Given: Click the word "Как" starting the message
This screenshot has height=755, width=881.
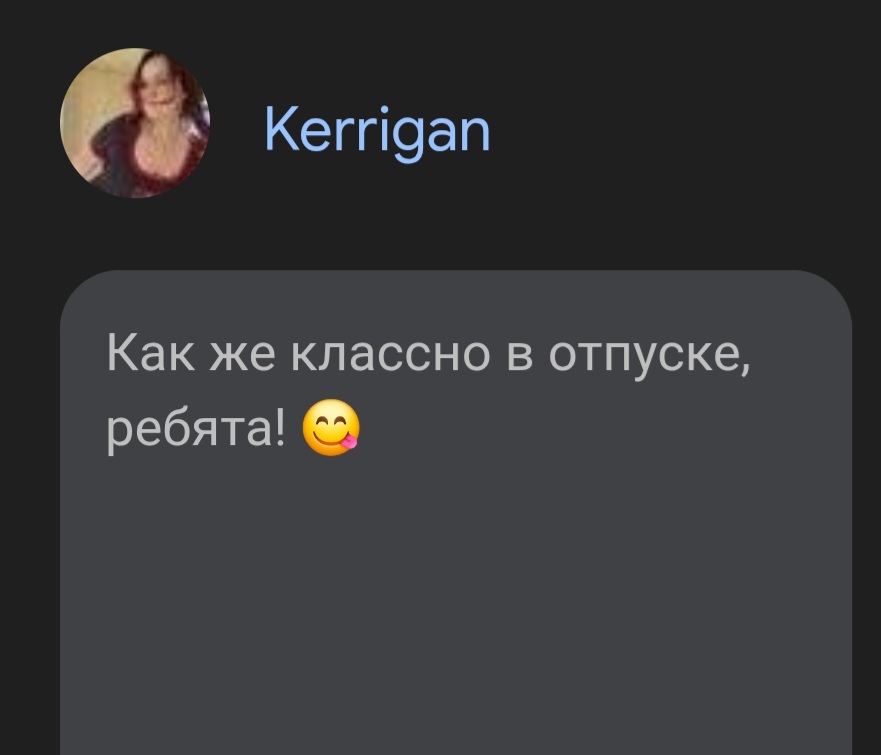Looking at the screenshot, I should (x=151, y=352).
